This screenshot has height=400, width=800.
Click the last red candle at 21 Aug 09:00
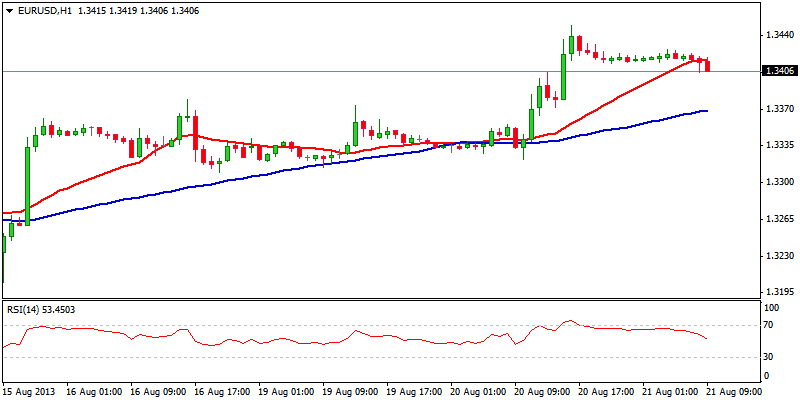click(x=707, y=65)
